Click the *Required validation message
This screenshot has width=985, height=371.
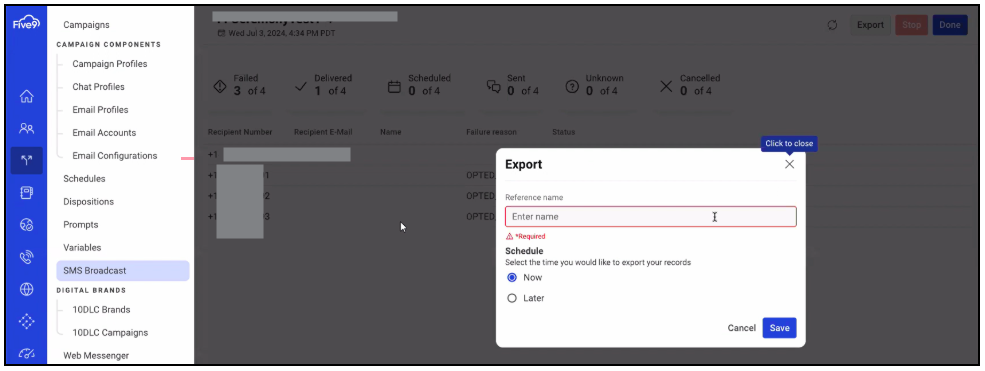[x=530, y=237]
